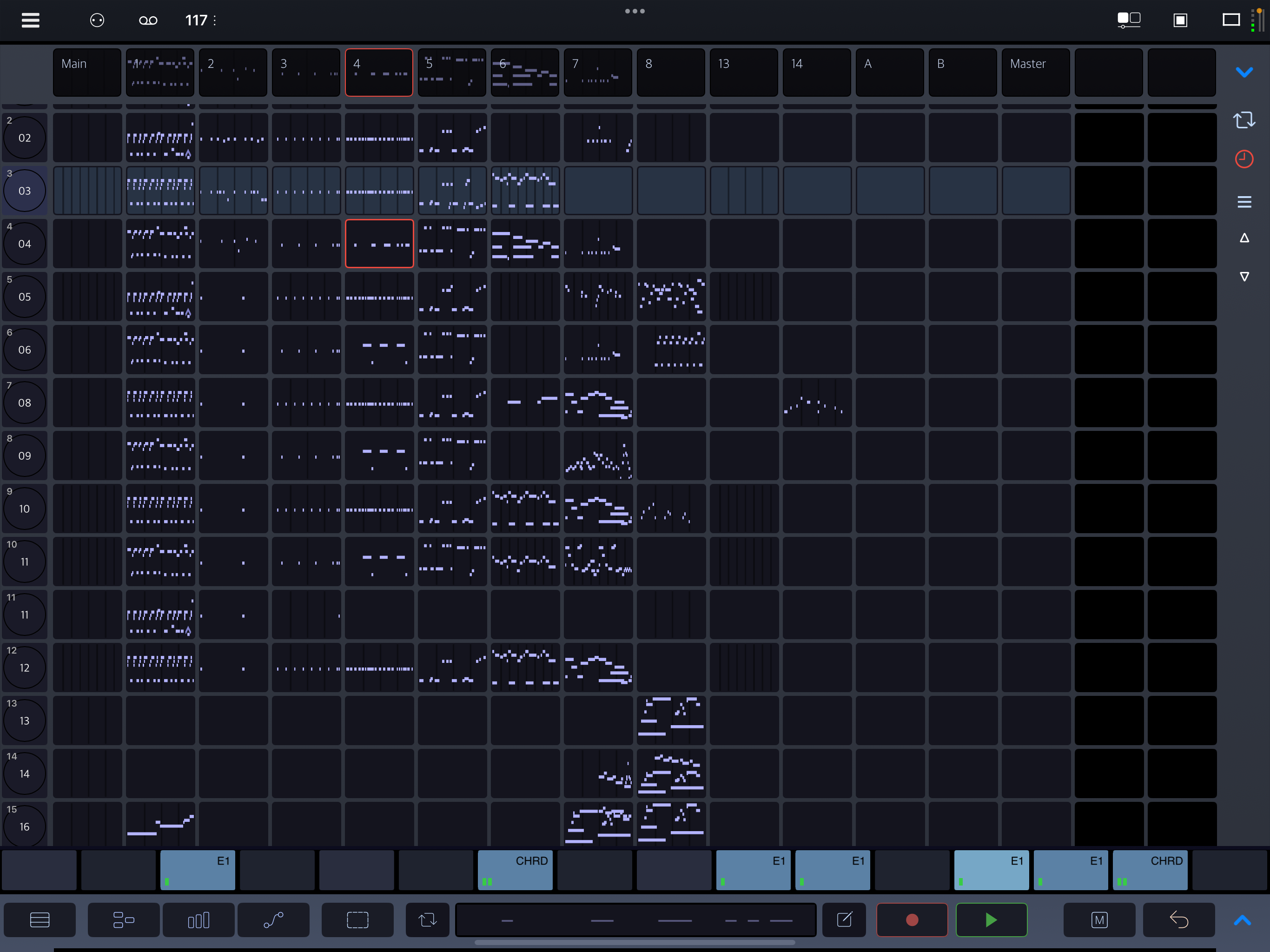Open the automation curve tool

pyautogui.click(x=273, y=920)
